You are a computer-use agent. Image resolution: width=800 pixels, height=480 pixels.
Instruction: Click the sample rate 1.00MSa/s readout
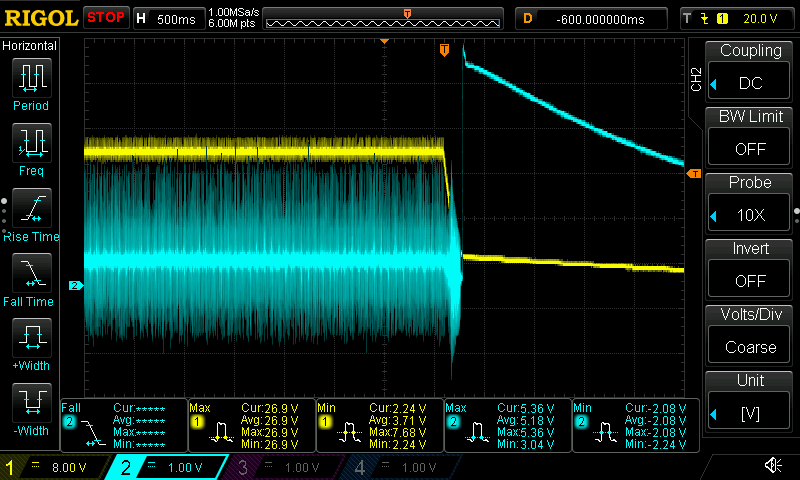coord(234,12)
